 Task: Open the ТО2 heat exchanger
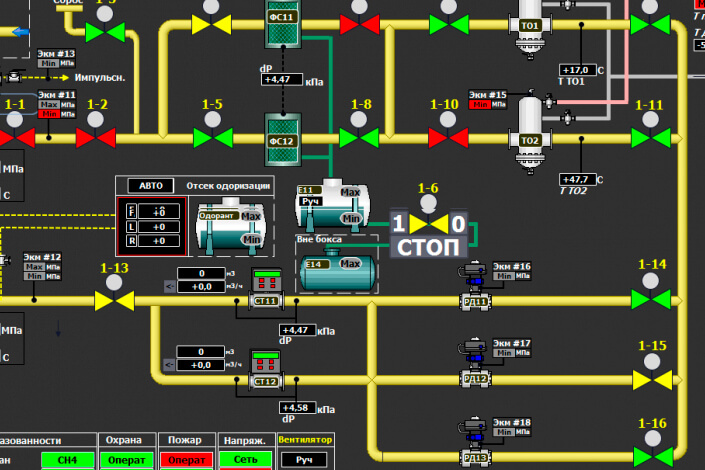(x=530, y=134)
